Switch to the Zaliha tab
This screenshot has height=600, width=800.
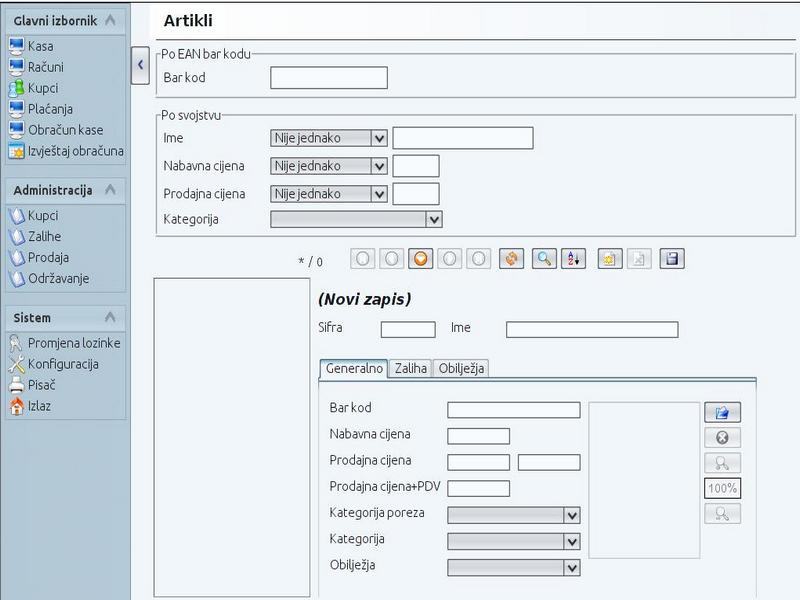pos(411,368)
